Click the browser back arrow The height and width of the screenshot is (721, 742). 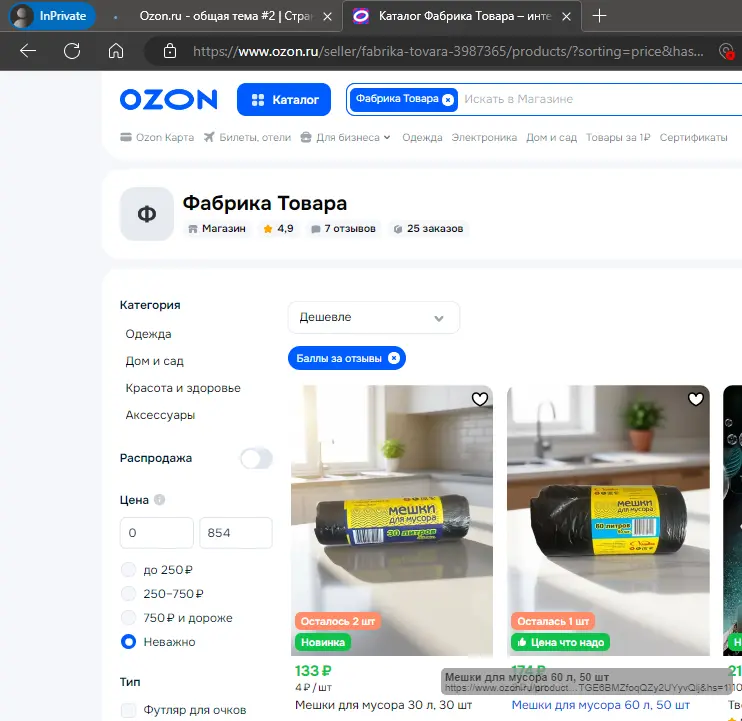pyautogui.click(x=28, y=51)
